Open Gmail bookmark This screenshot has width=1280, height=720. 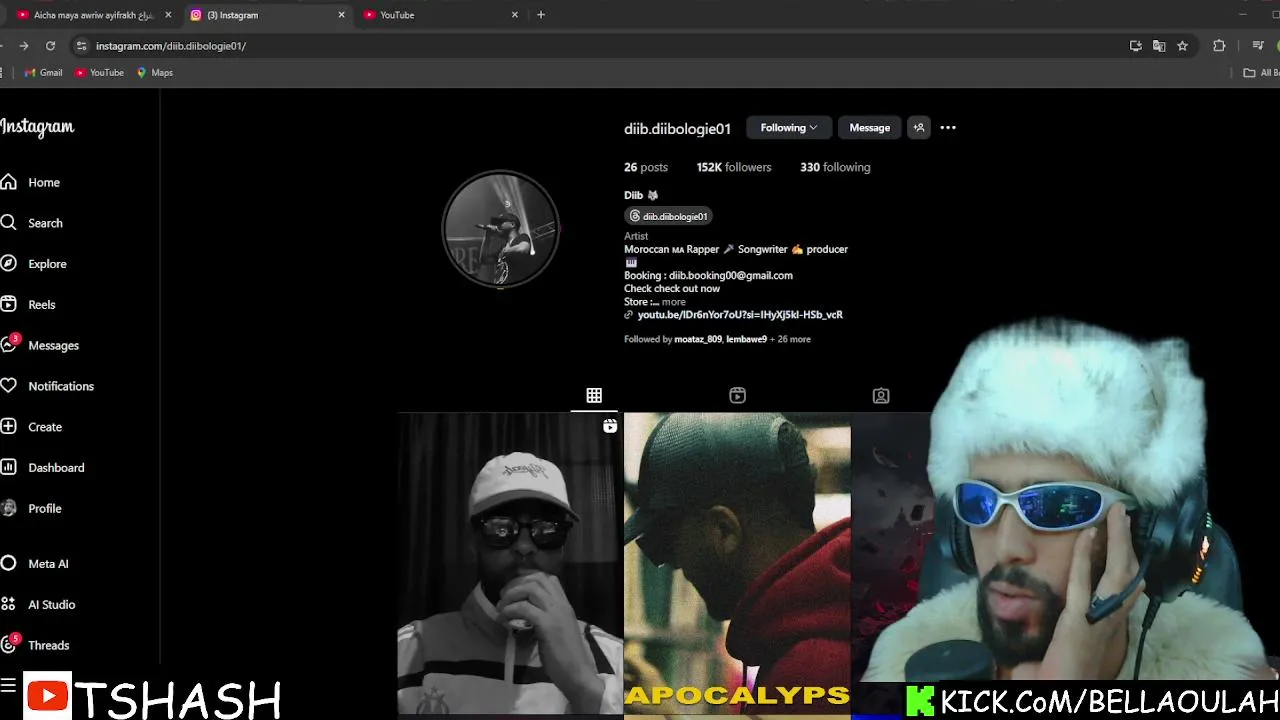pos(43,73)
